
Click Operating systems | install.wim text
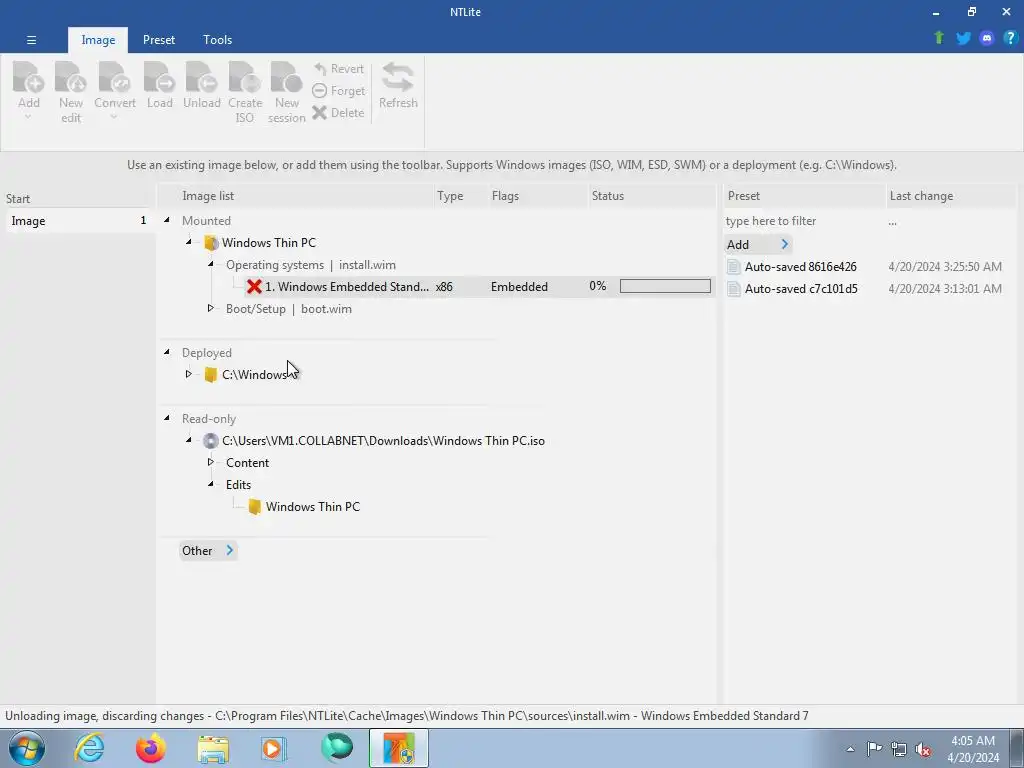(x=311, y=265)
